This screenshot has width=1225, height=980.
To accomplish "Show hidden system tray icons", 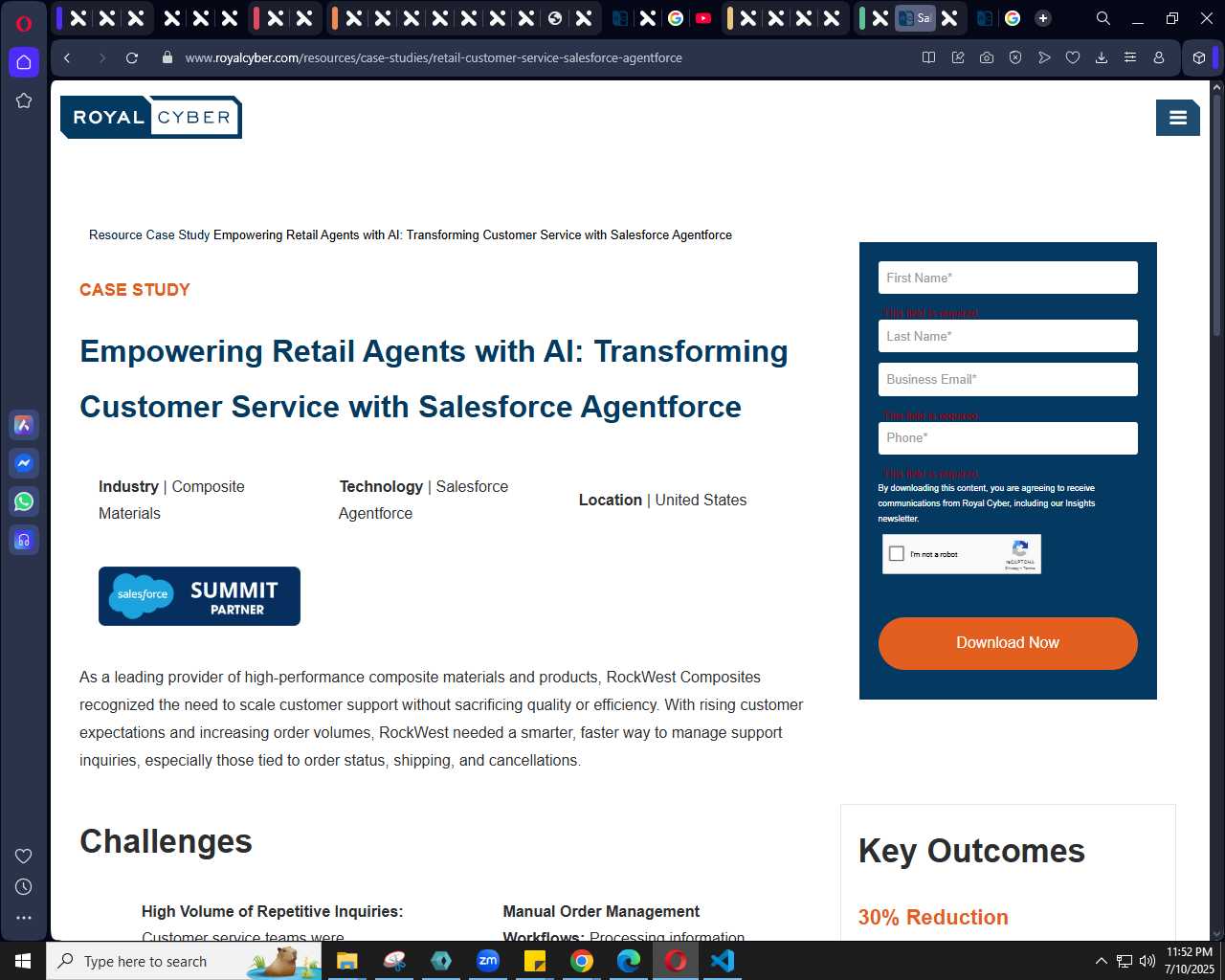I will click(x=1101, y=961).
